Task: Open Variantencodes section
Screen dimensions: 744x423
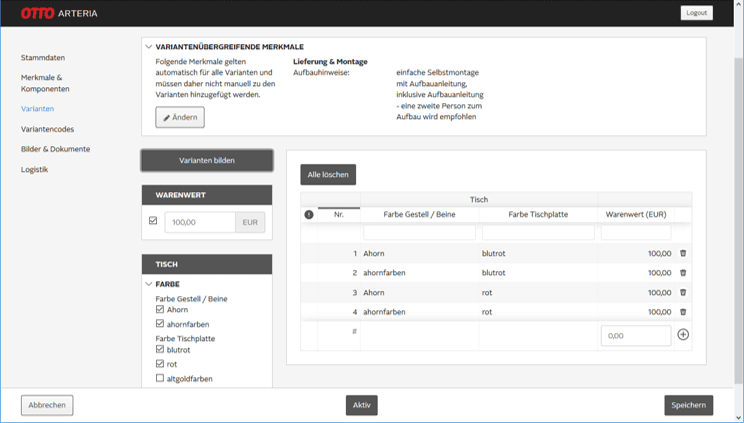Action: (x=47, y=129)
